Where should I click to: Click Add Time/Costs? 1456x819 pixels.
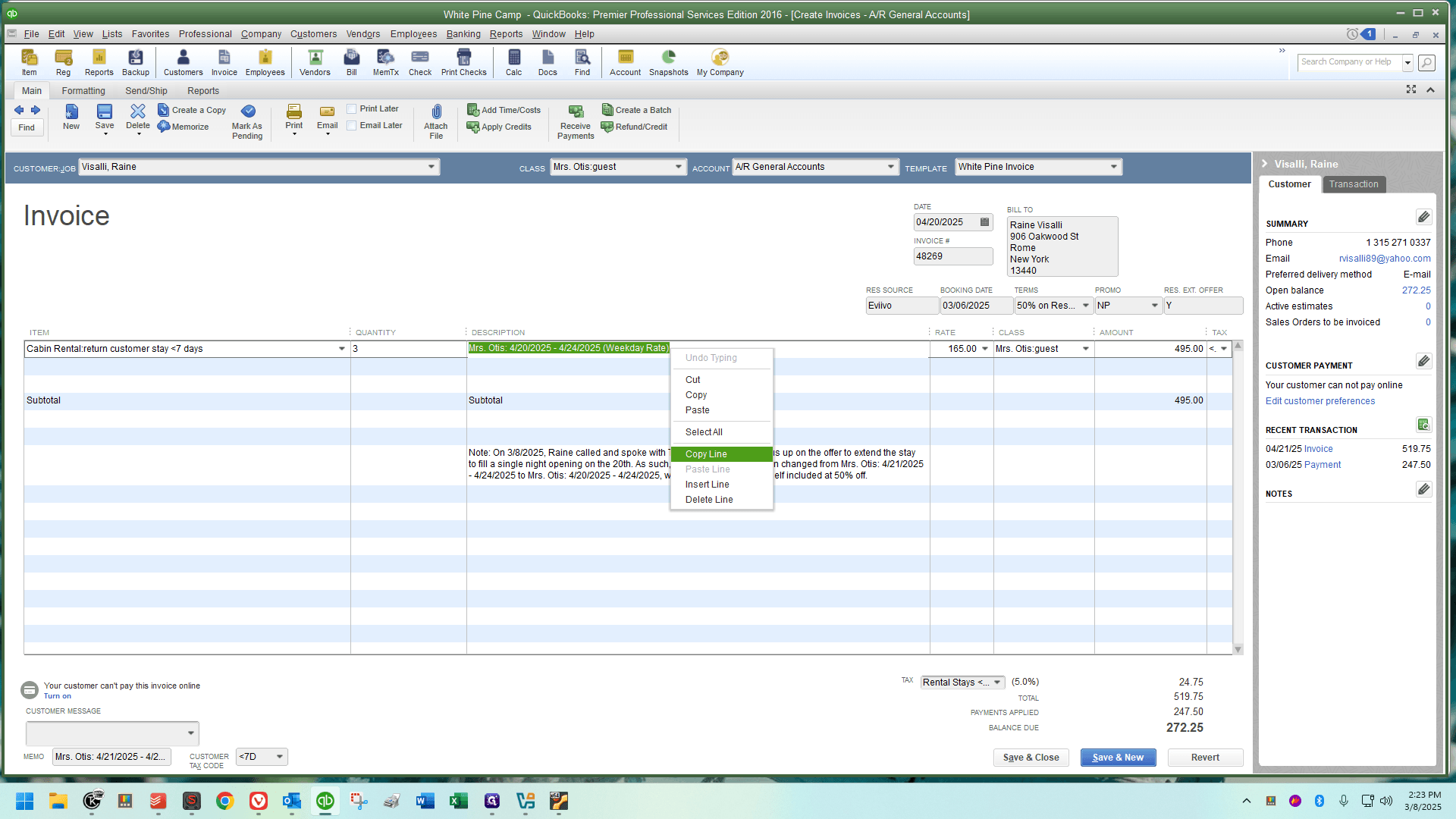pos(504,110)
